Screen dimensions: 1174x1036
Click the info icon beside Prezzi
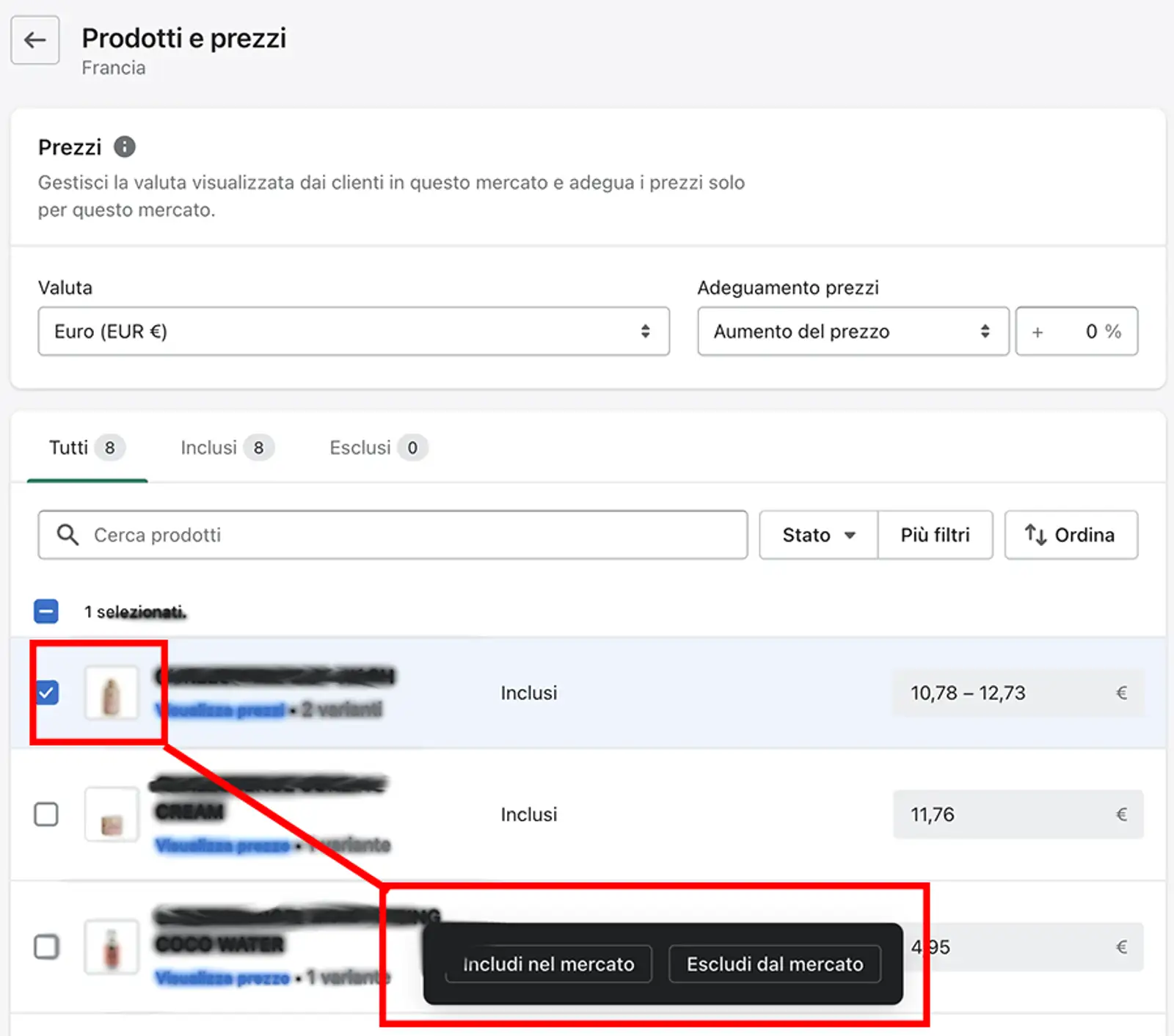coord(125,147)
